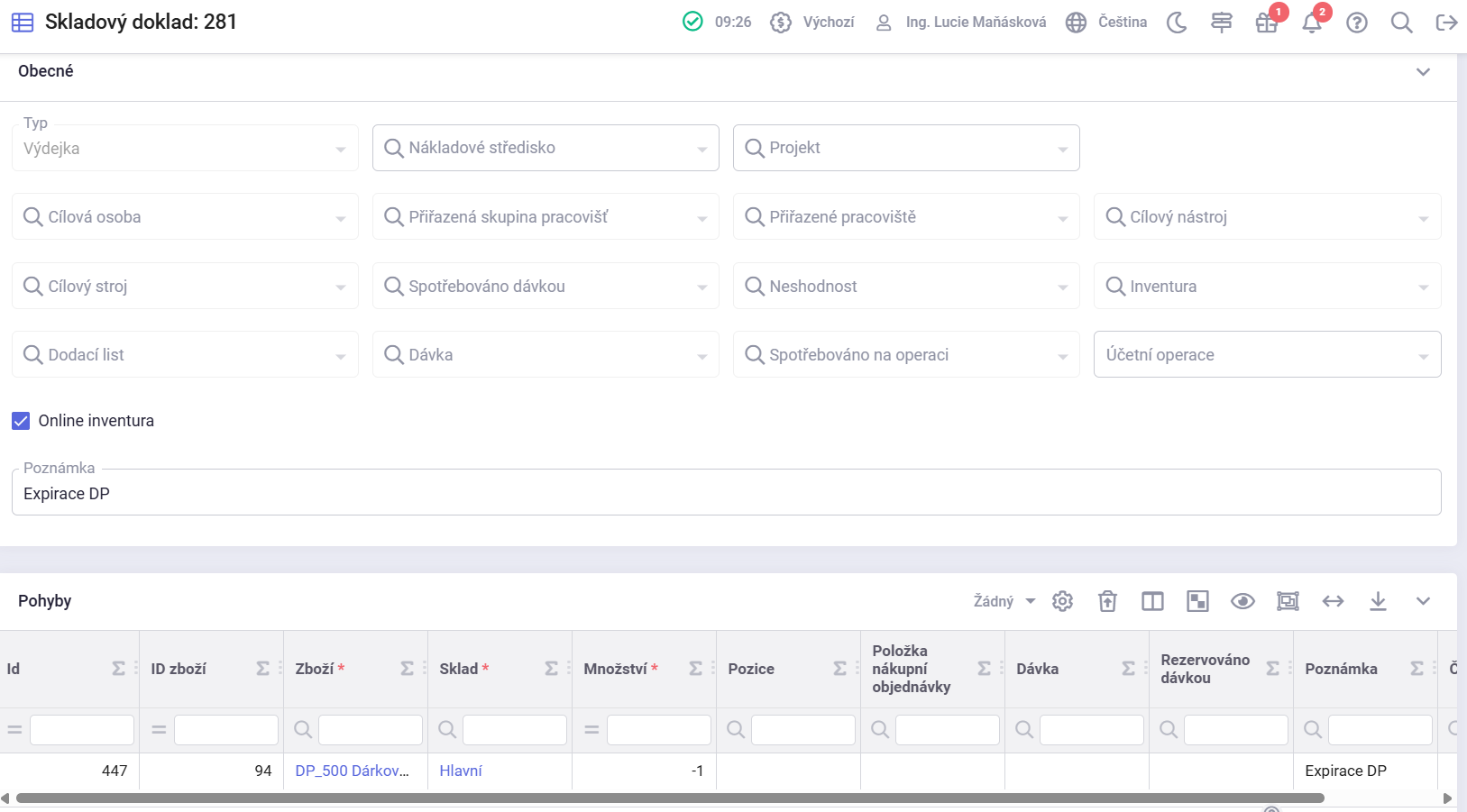Open DP_500 Dárkov... goods link
The width and height of the screenshot is (1467, 812).
(352, 771)
